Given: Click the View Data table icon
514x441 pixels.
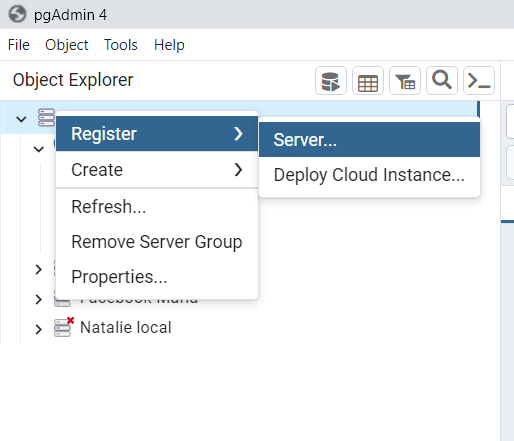Looking at the screenshot, I should 368,81.
